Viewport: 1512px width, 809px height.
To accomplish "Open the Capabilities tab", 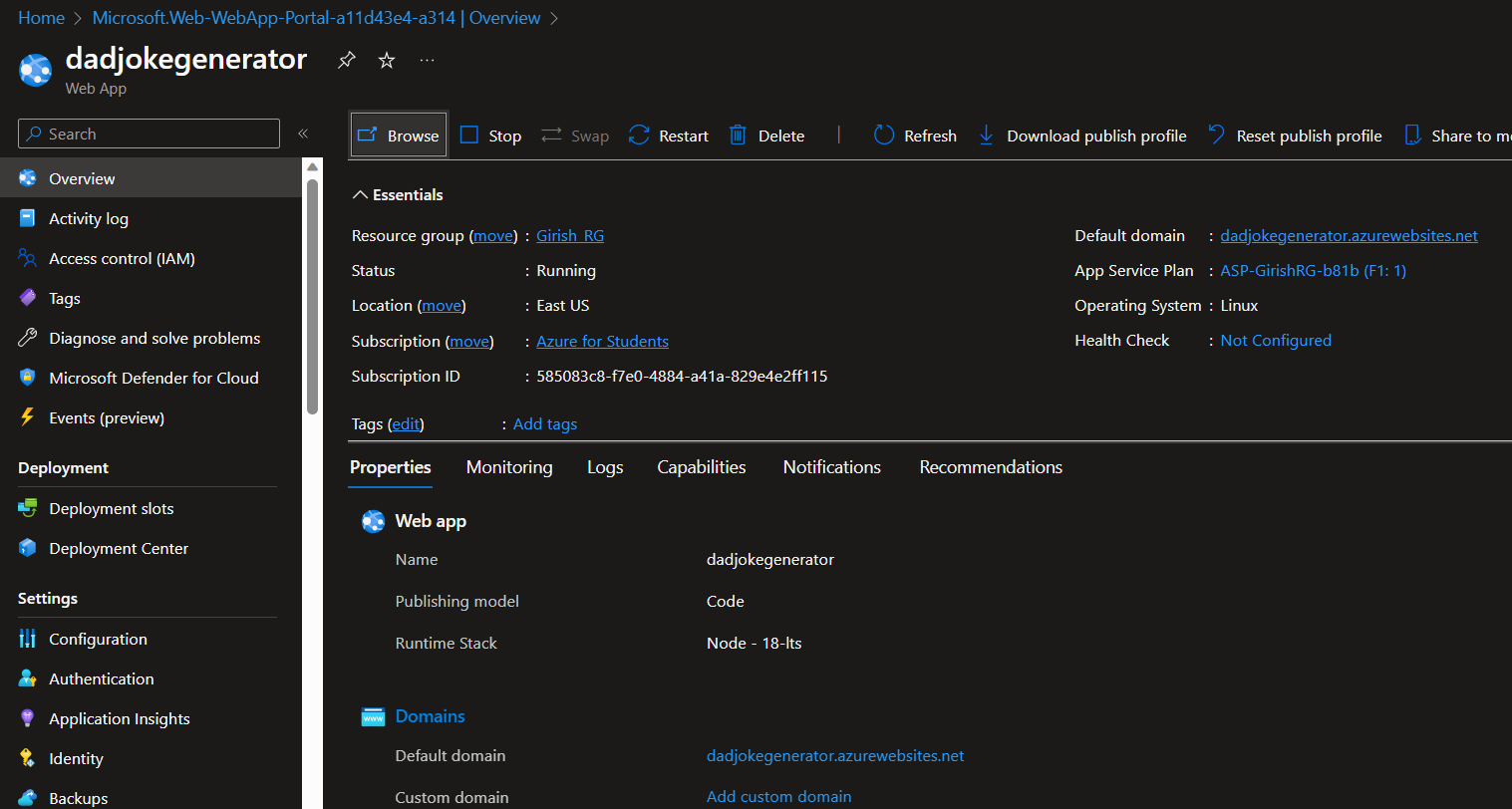I will pos(701,467).
